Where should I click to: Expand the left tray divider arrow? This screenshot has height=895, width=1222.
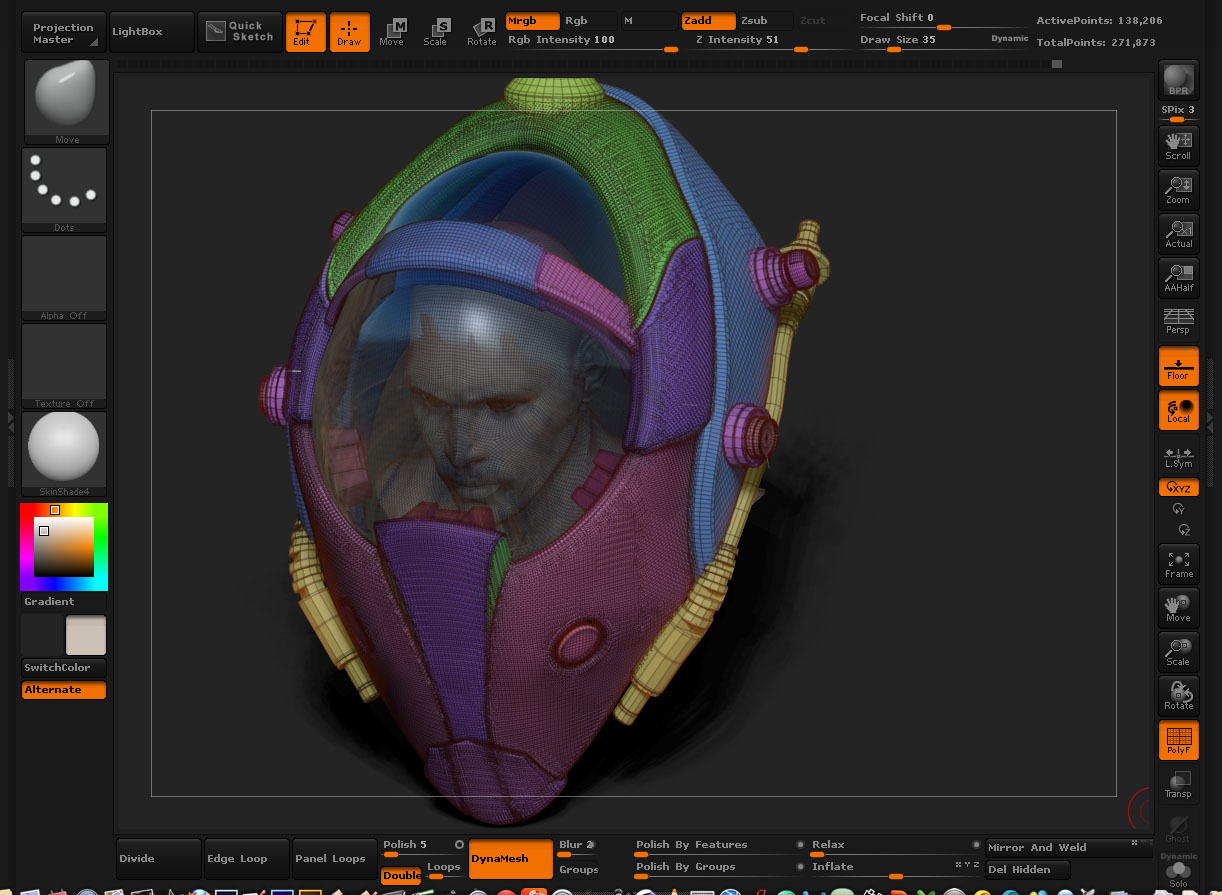click(11, 424)
